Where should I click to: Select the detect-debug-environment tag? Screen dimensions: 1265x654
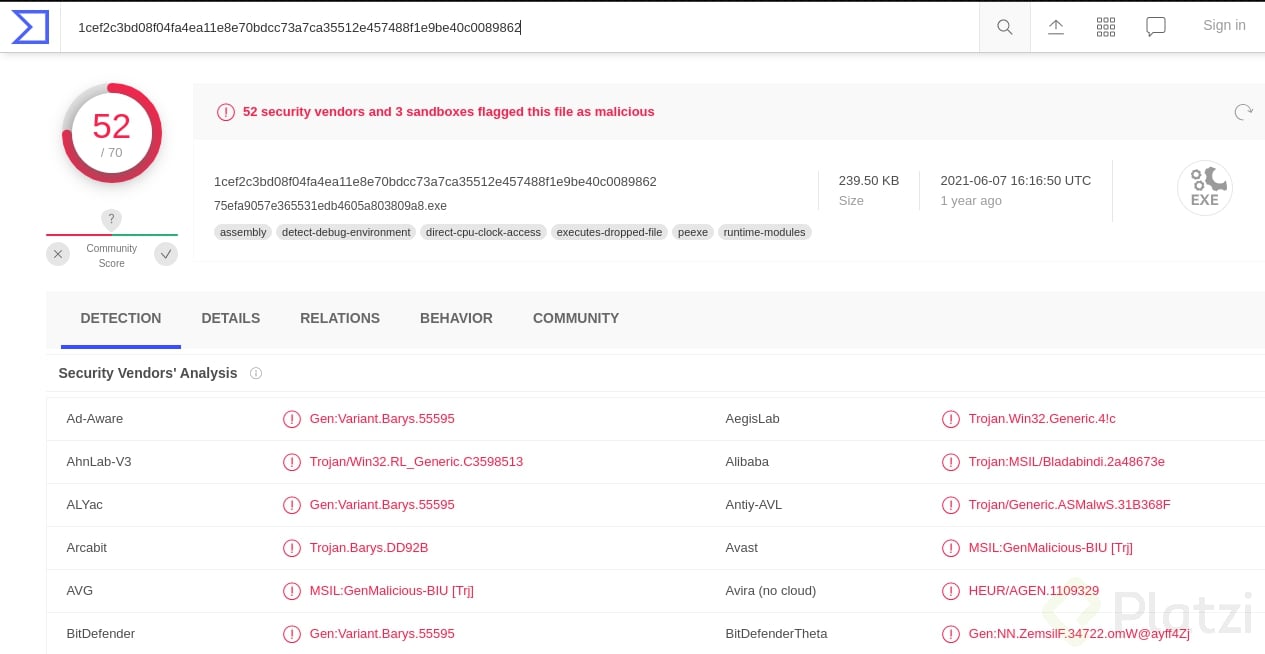coord(346,232)
